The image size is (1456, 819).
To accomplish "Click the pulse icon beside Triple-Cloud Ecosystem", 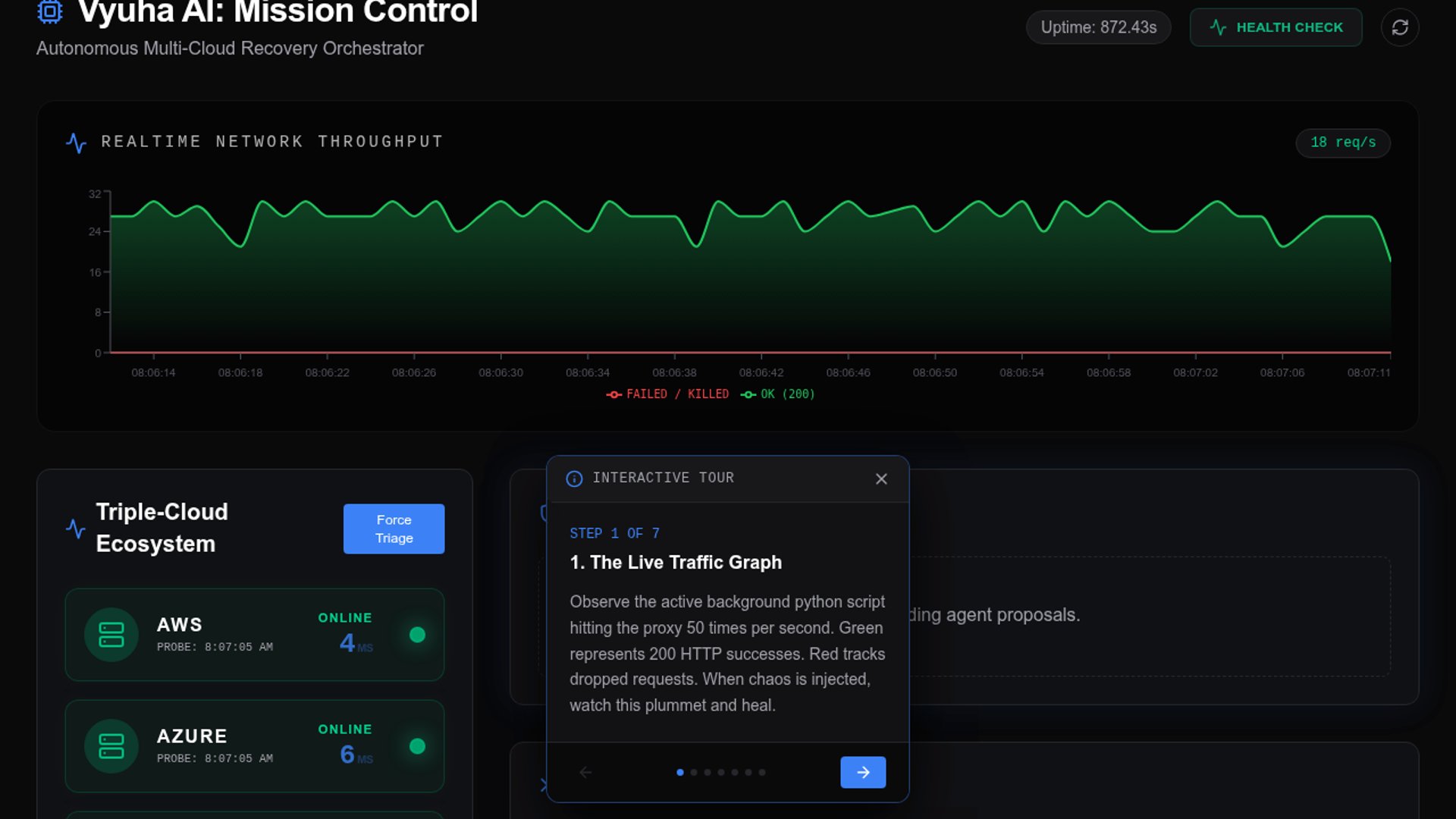I will tap(76, 529).
